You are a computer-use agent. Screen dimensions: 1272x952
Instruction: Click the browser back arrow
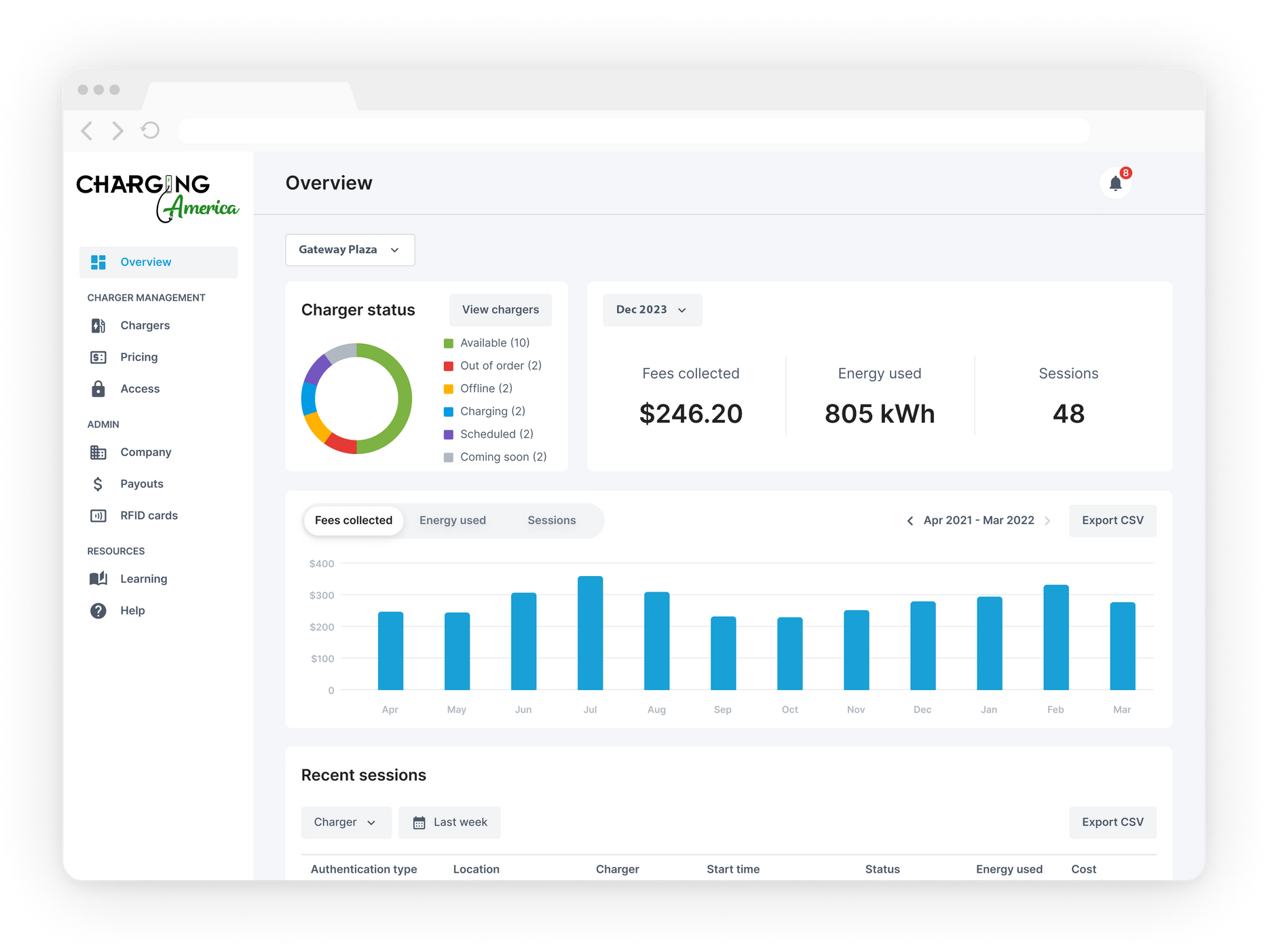[x=87, y=130]
